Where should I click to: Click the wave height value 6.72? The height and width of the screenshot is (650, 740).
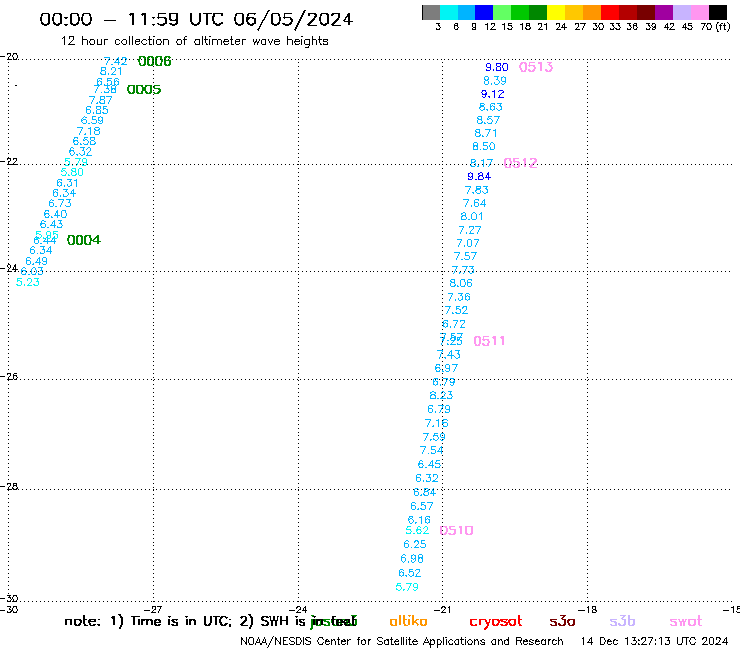click(x=454, y=324)
